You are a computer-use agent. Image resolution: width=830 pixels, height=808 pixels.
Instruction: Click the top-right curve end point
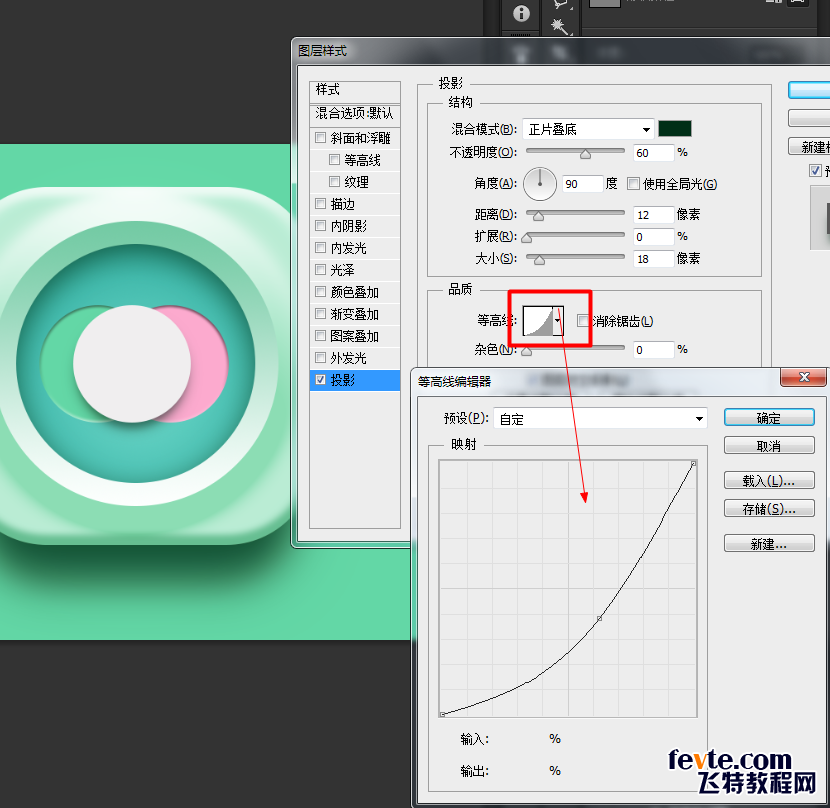(693, 464)
